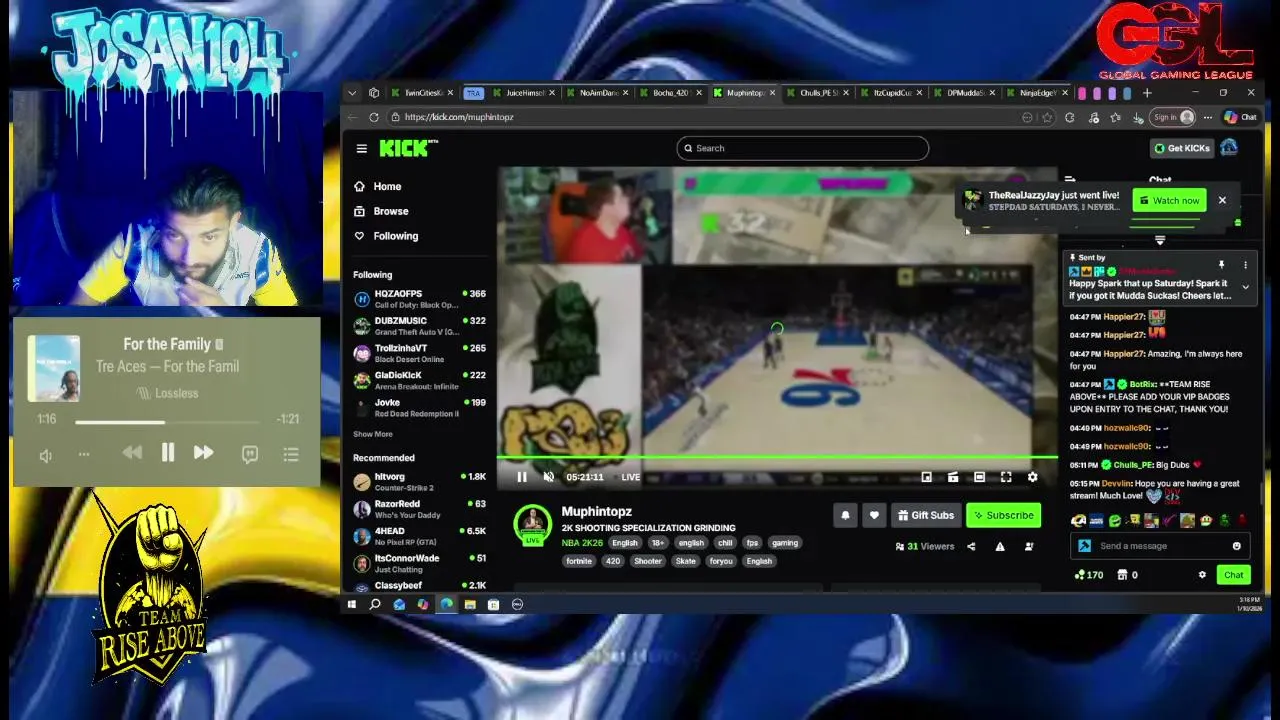Open the channel points 170 icon
The height and width of the screenshot is (720, 1280).
click(x=1088, y=575)
